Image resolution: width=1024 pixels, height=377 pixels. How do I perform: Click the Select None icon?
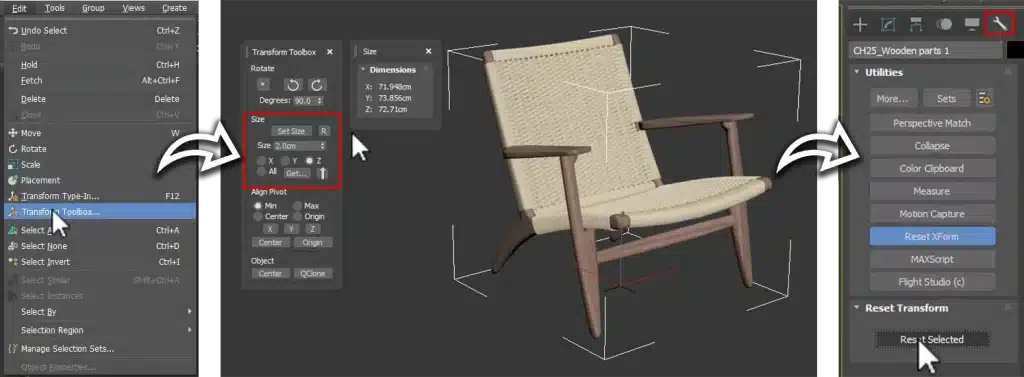pos(12,246)
